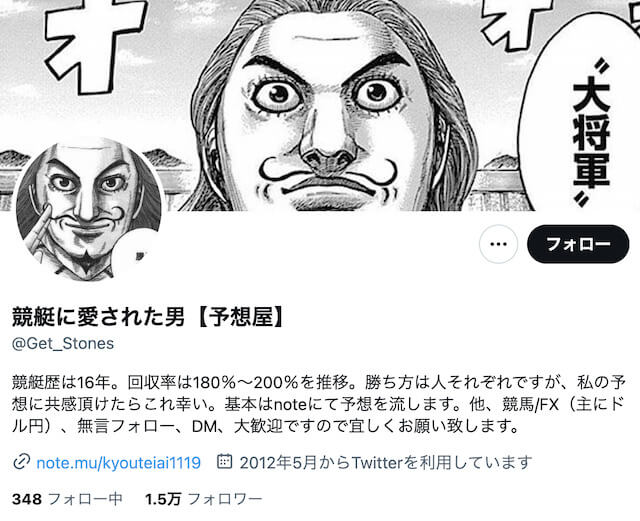This screenshot has height=521, width=640.
Task: Click the large オ katakana in banner's left
Action: (96, 43)
